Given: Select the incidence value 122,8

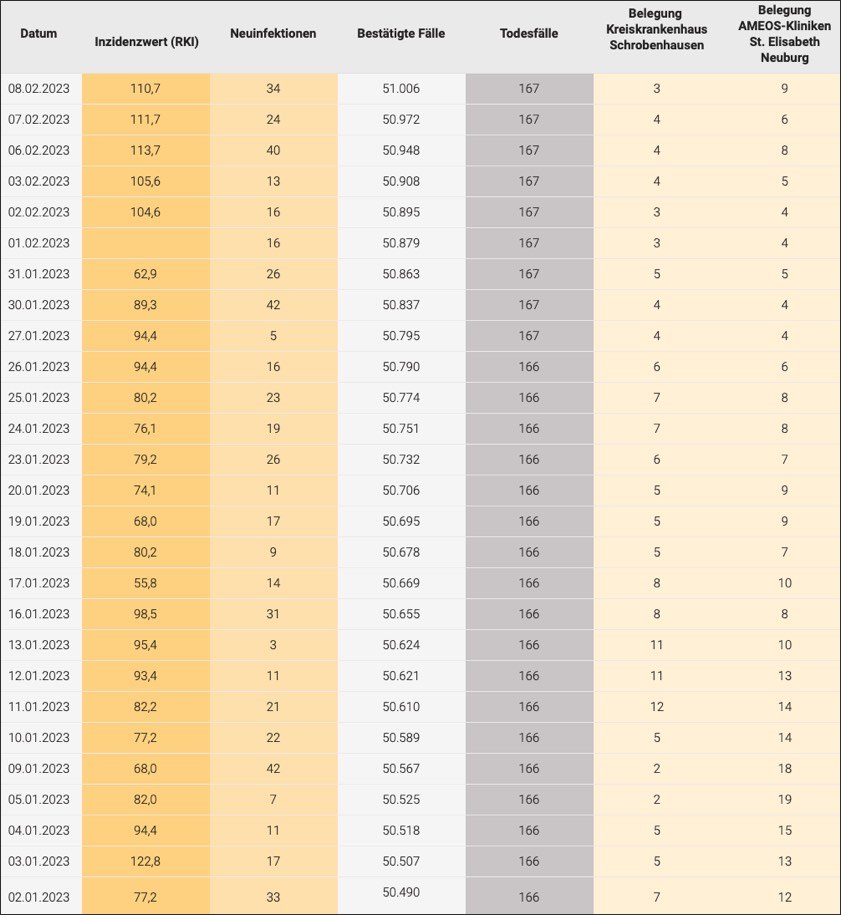Looking at the screenshot, I should (146, 861).
